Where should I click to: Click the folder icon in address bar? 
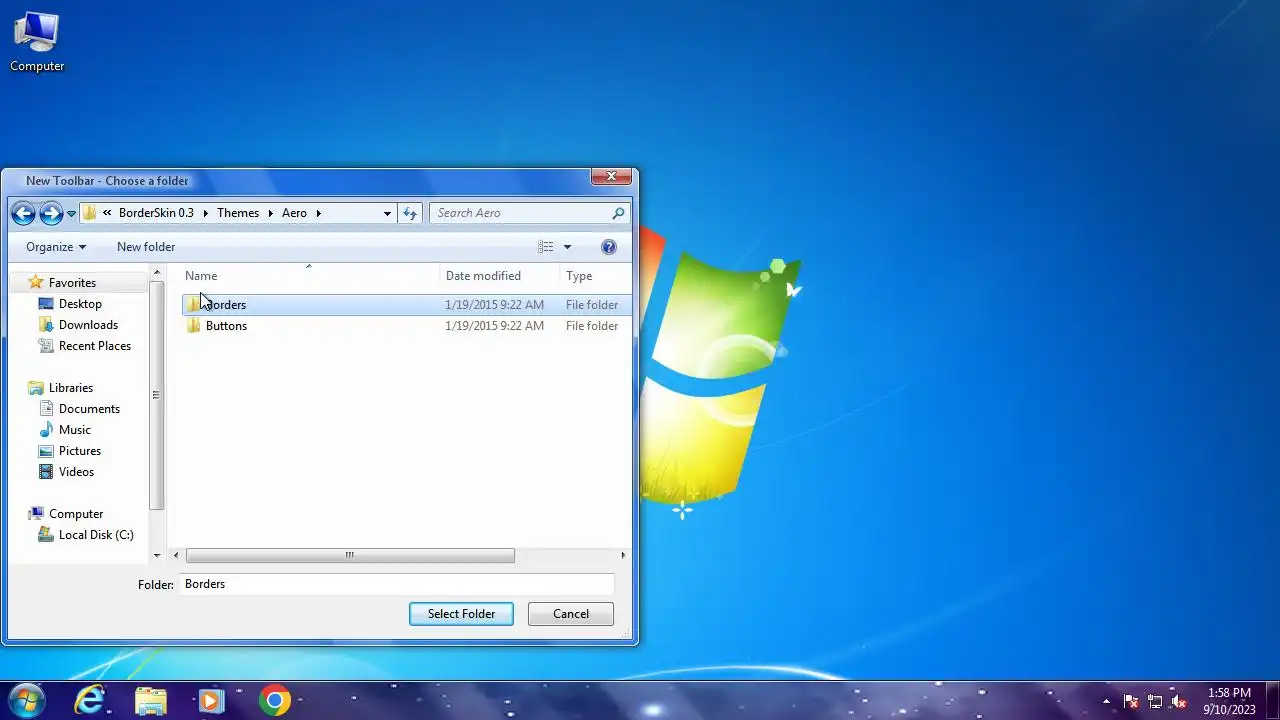click(x=90, y=213)
